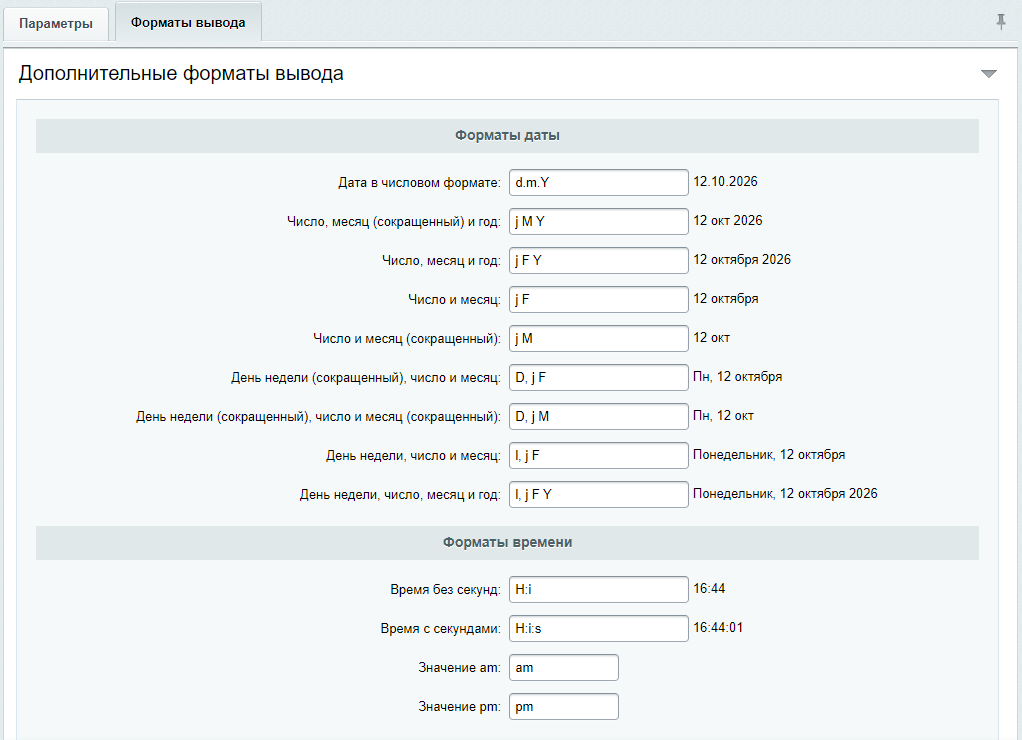Select the Форматы даты section header
The image size is (1022, 740).
[507, 136]
